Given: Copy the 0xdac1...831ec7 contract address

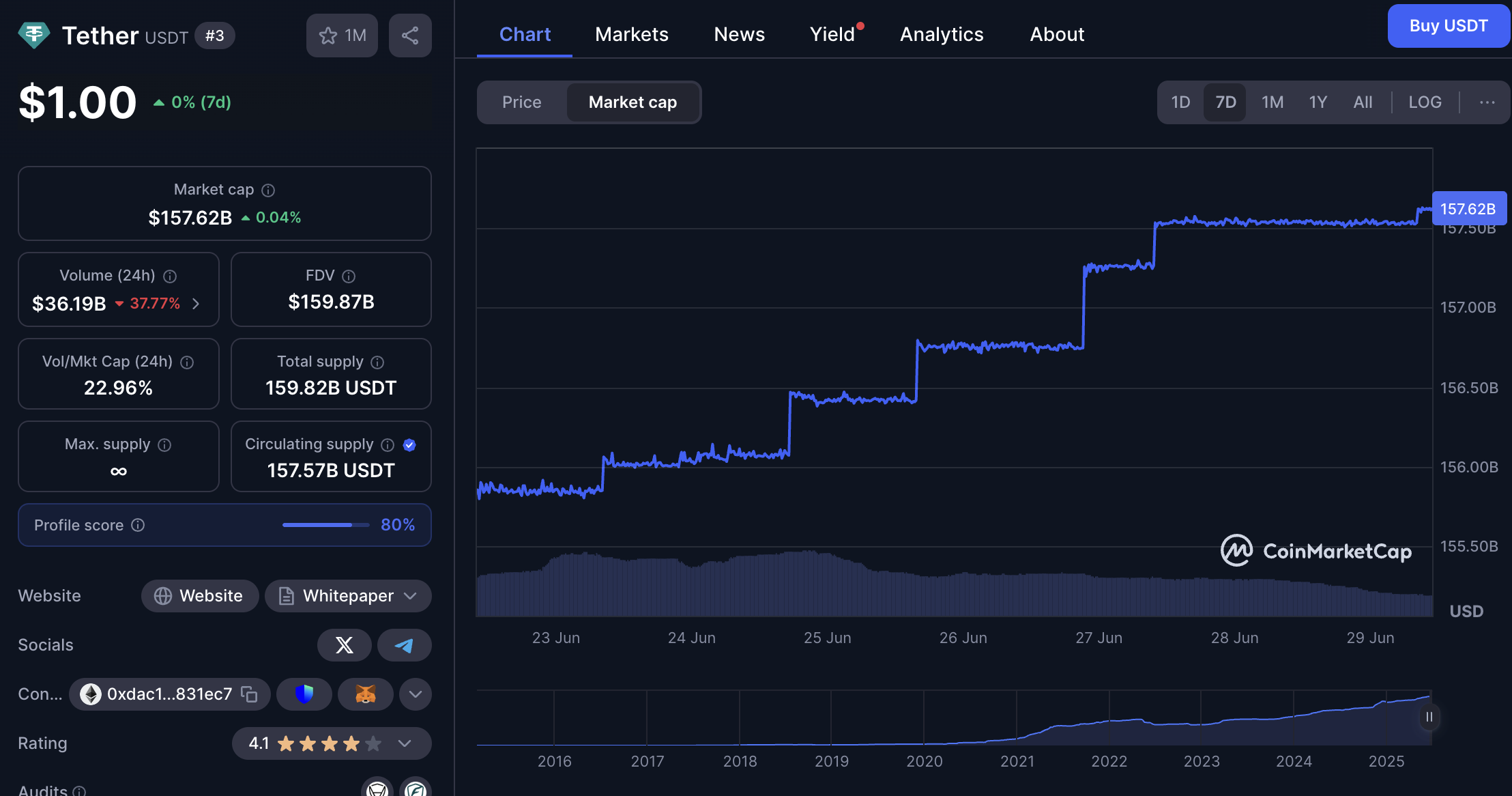Looking at the screenshot, I should pos(250,694).
